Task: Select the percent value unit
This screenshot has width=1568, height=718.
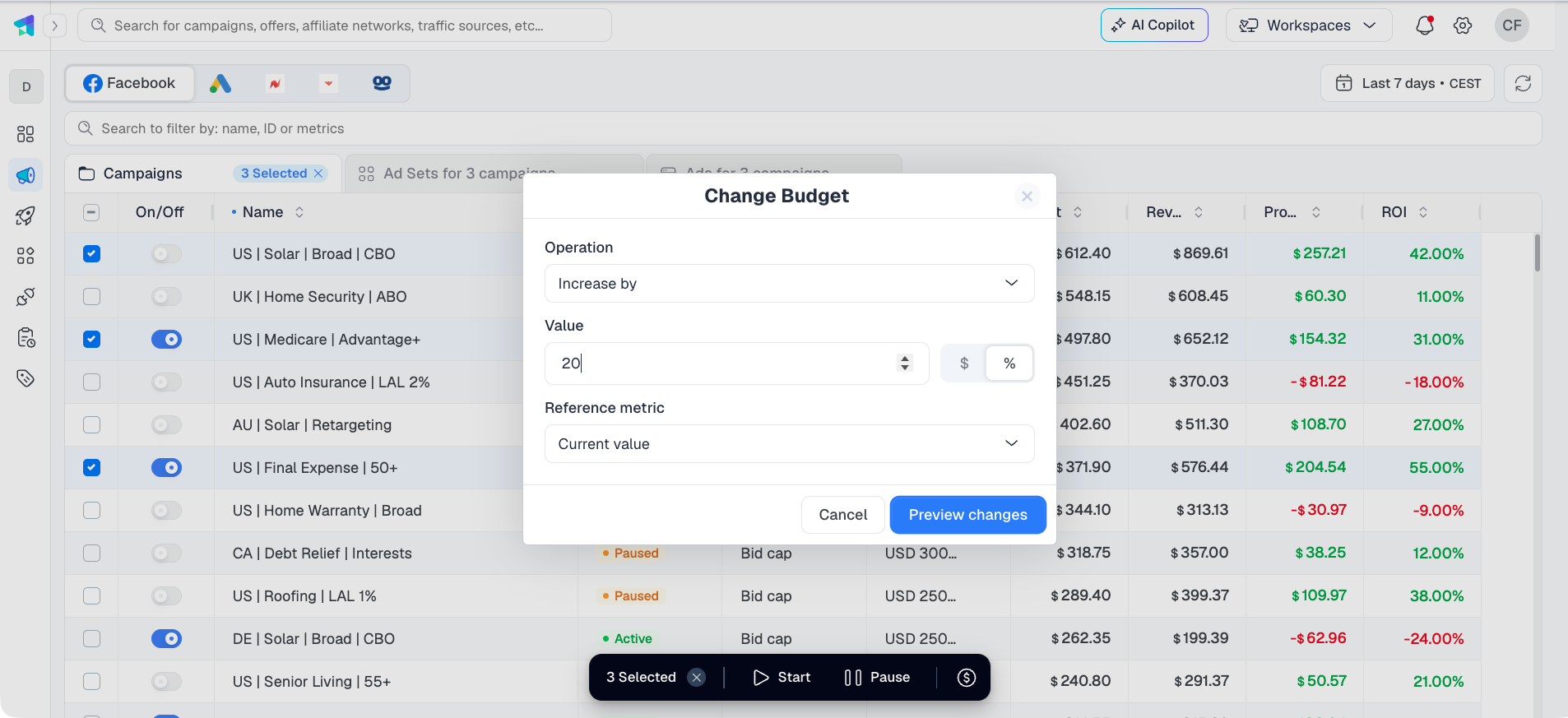Action: (1009, 364)
